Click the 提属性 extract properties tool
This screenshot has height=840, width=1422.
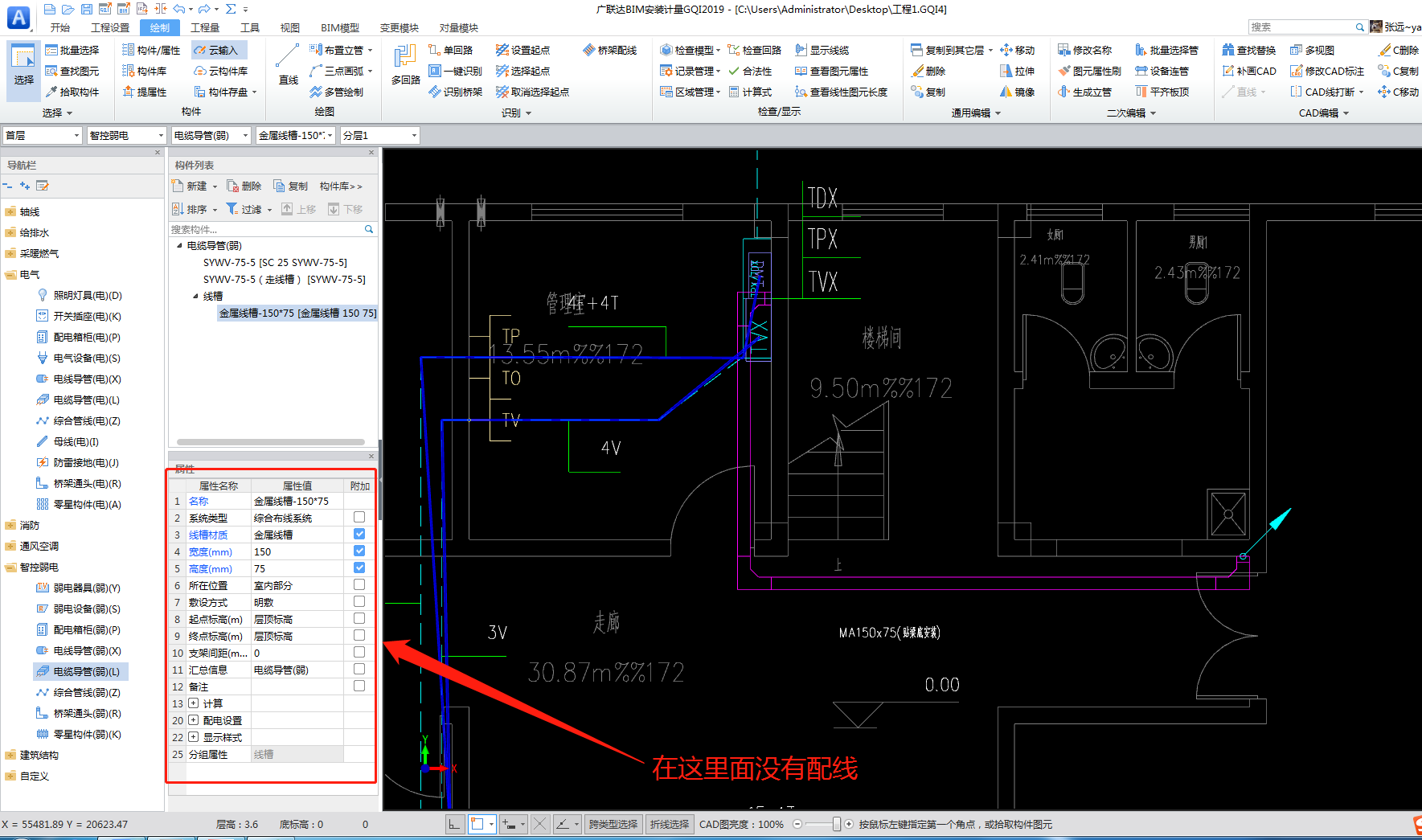[x=145, y=92]
